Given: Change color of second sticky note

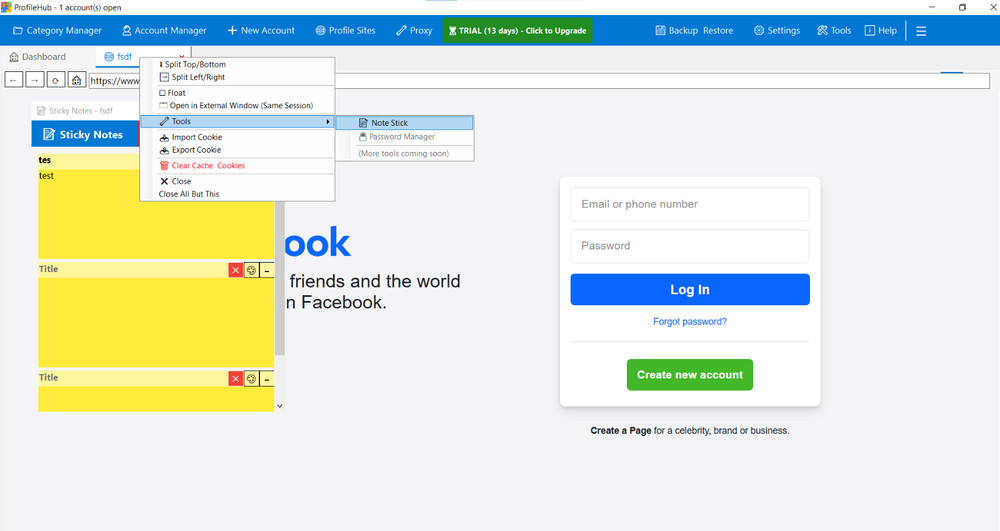Looking at the screenshot, I should click(251, 270).
